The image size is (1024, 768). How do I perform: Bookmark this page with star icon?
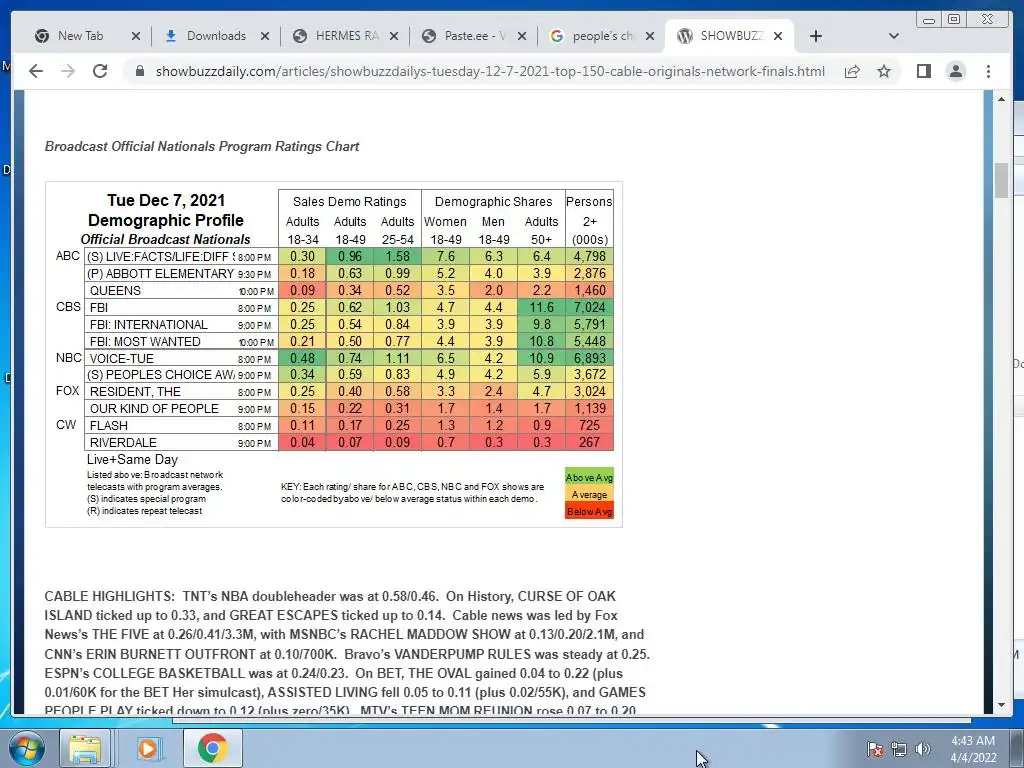click(x=884, y=71)
